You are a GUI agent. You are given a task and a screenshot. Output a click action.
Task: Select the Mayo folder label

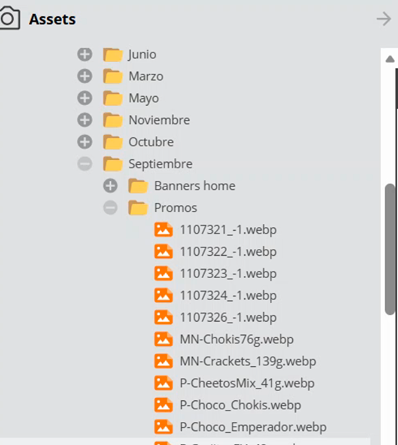(144, 99)
